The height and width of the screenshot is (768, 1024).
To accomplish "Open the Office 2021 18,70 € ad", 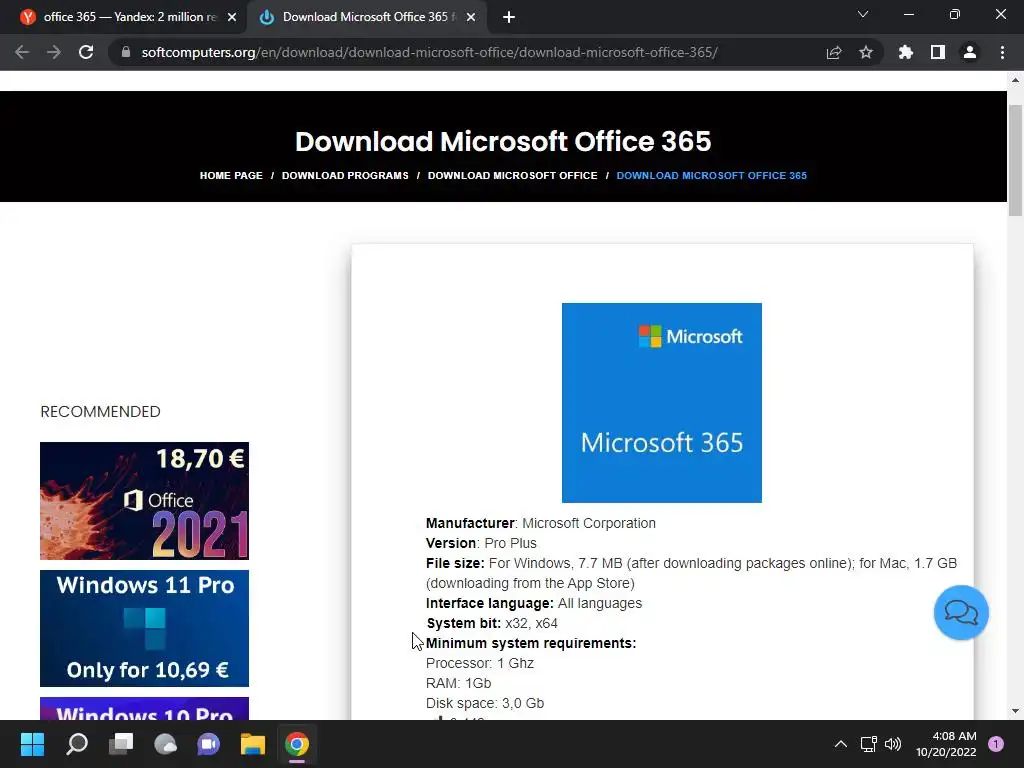I will (x=144, y=501).
